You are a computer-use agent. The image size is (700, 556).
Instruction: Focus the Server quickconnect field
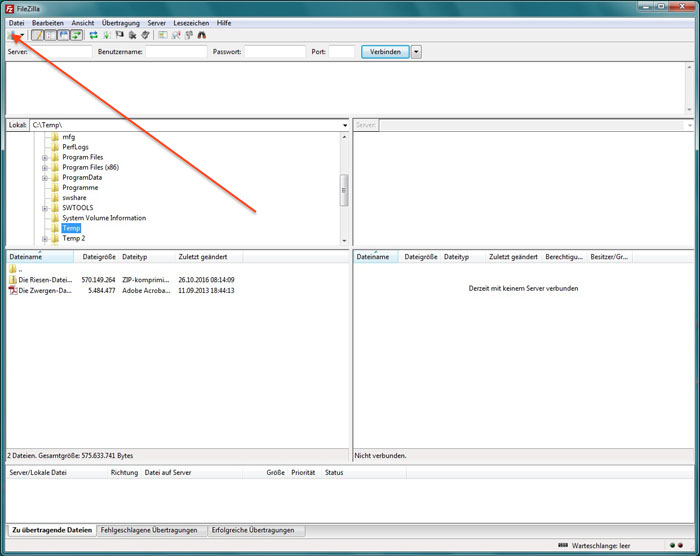coord(60,52)
